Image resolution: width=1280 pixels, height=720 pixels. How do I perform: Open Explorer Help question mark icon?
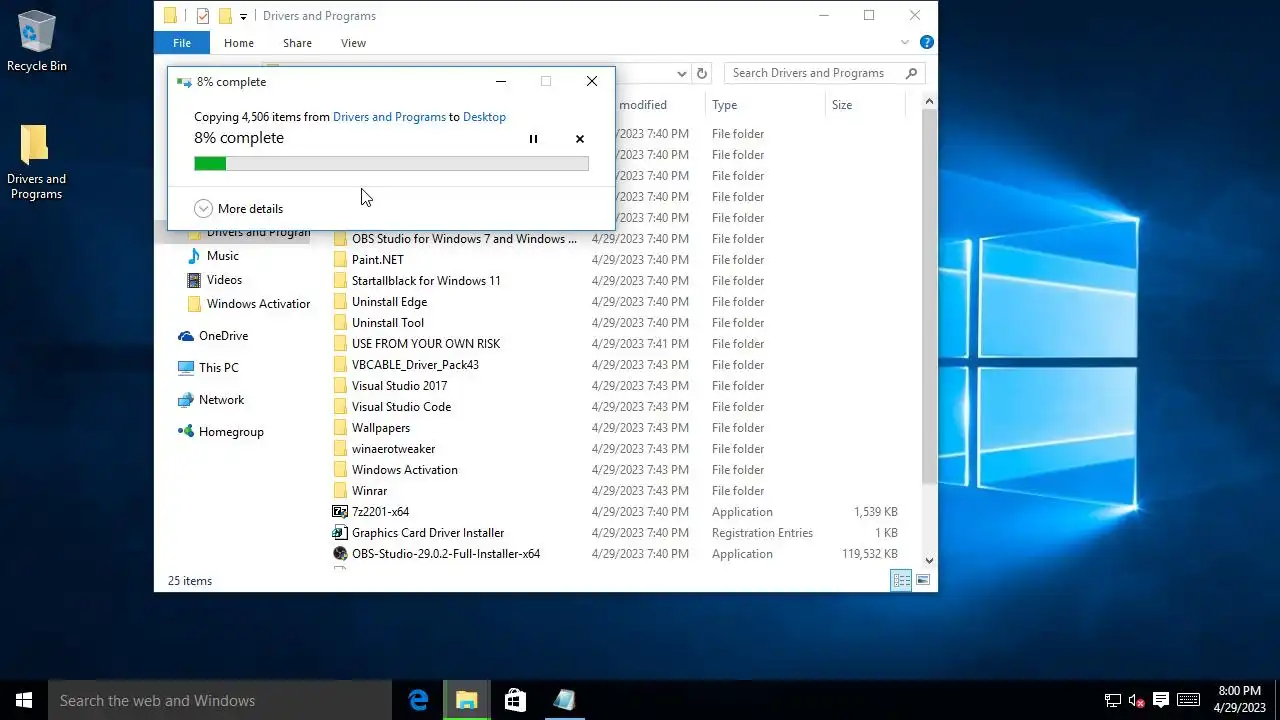927,43
